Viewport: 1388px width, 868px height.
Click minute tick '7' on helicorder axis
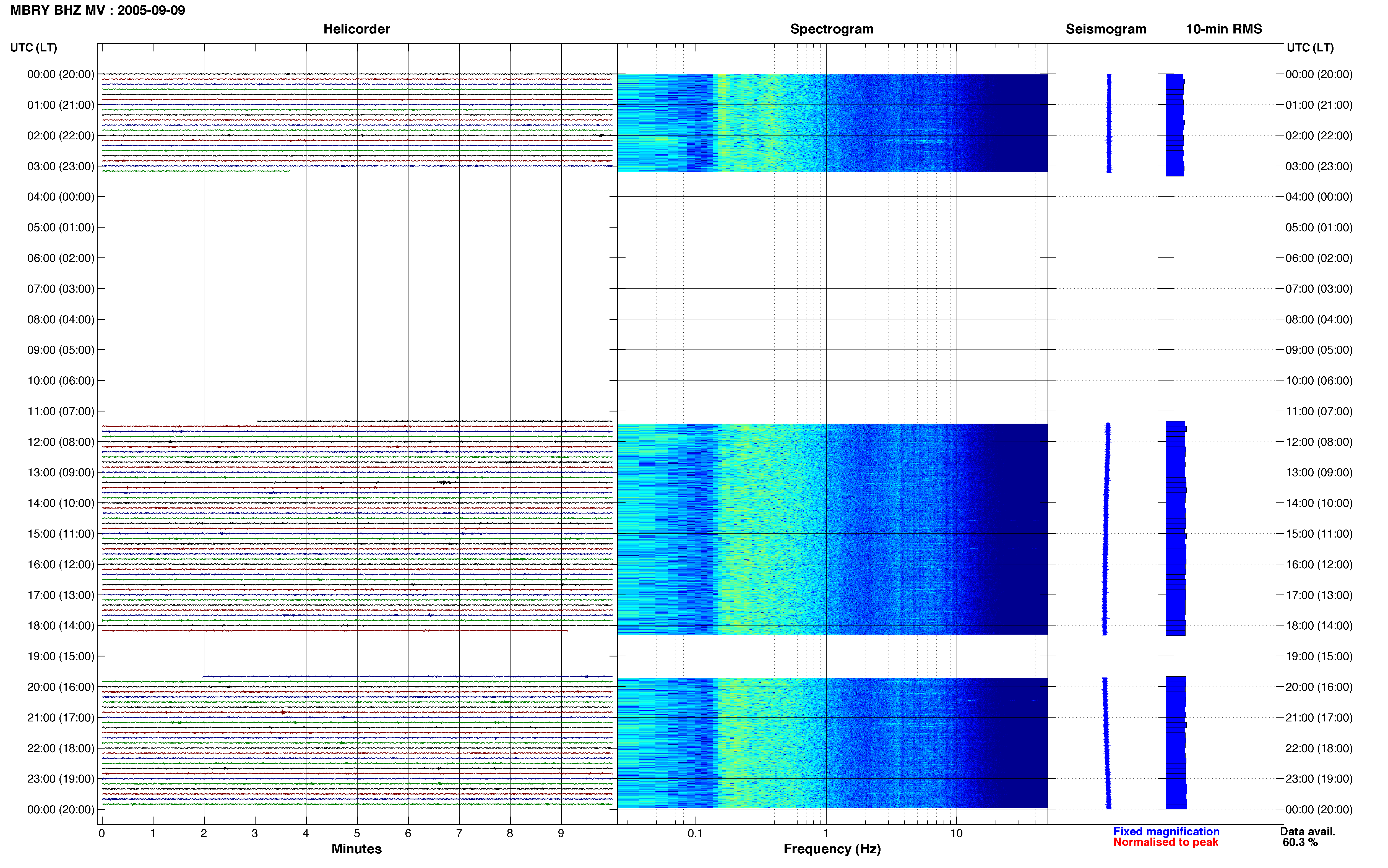[x=459, y=833]
